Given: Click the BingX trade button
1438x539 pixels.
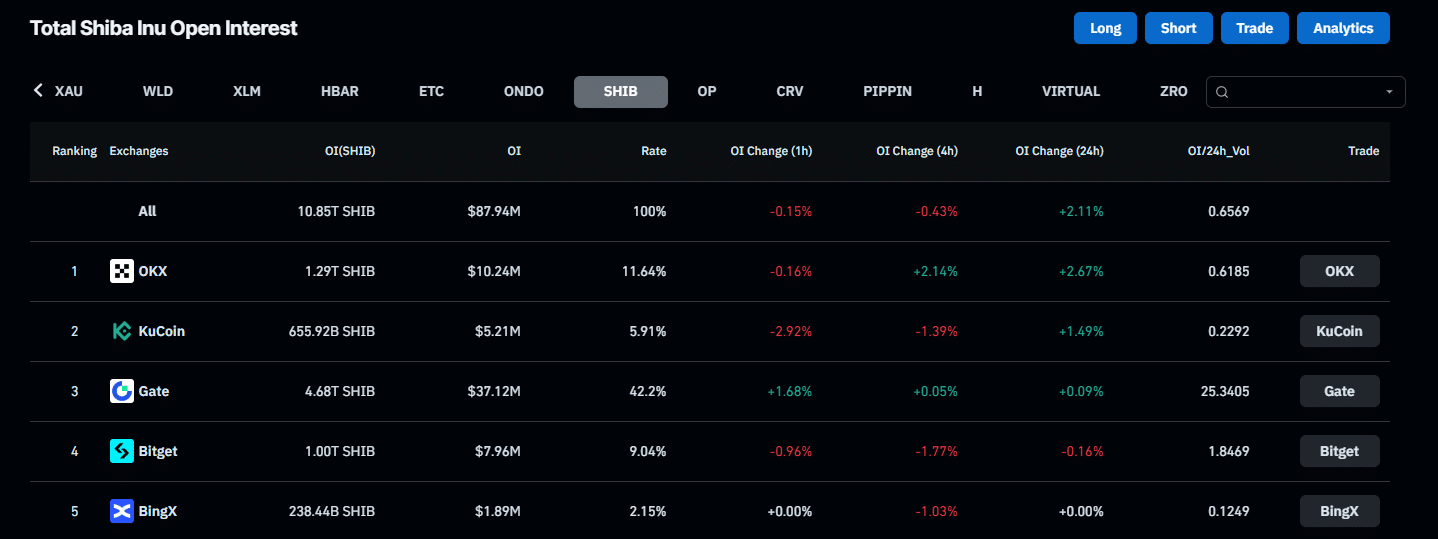Looking at the screenshot, I should coord(1339,511).
